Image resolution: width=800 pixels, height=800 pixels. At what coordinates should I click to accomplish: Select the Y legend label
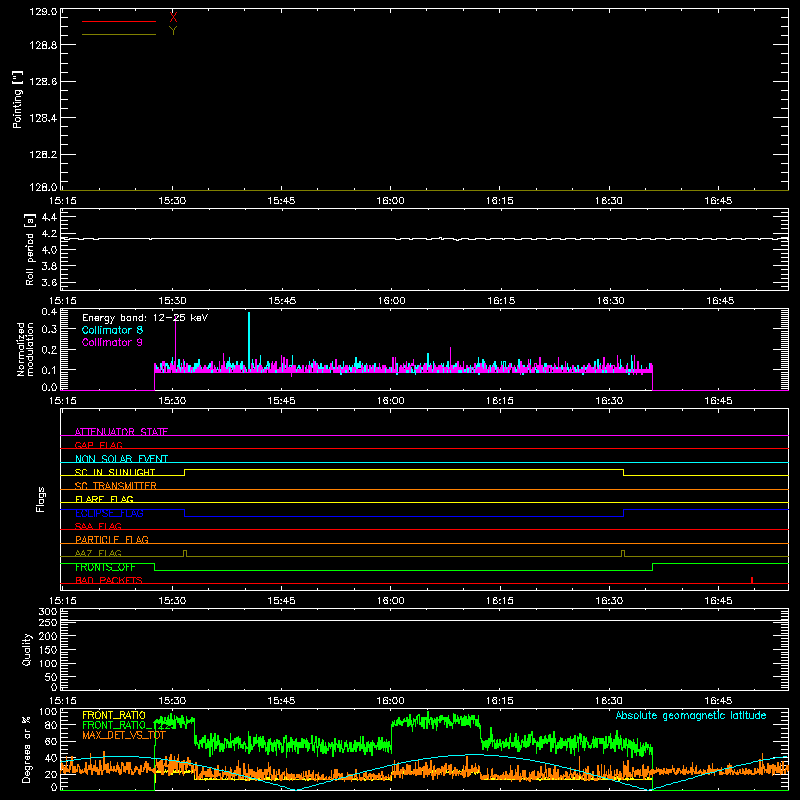(173, 31)
